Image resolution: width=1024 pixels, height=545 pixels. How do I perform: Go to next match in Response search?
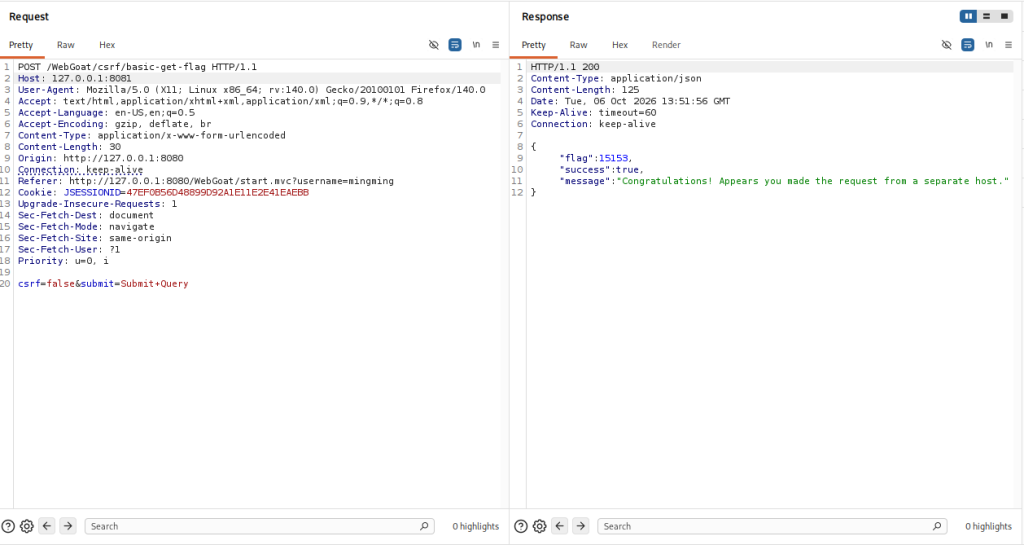(x=581, y=526)
